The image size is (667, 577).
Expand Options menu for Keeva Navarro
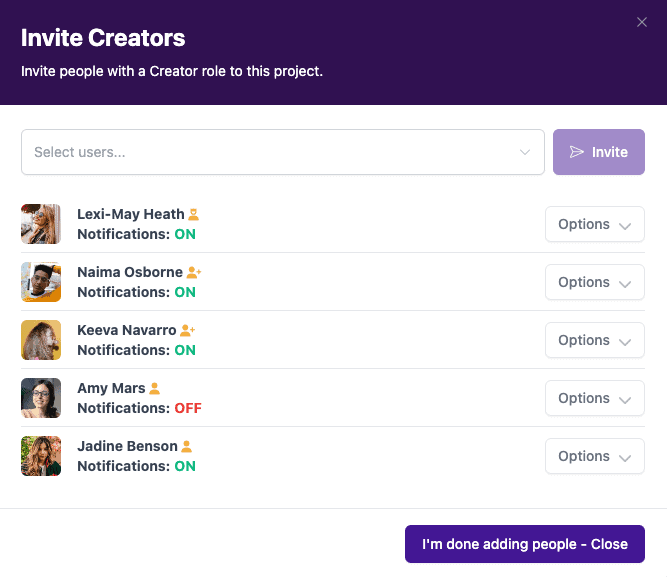click(x=595, y=340)
